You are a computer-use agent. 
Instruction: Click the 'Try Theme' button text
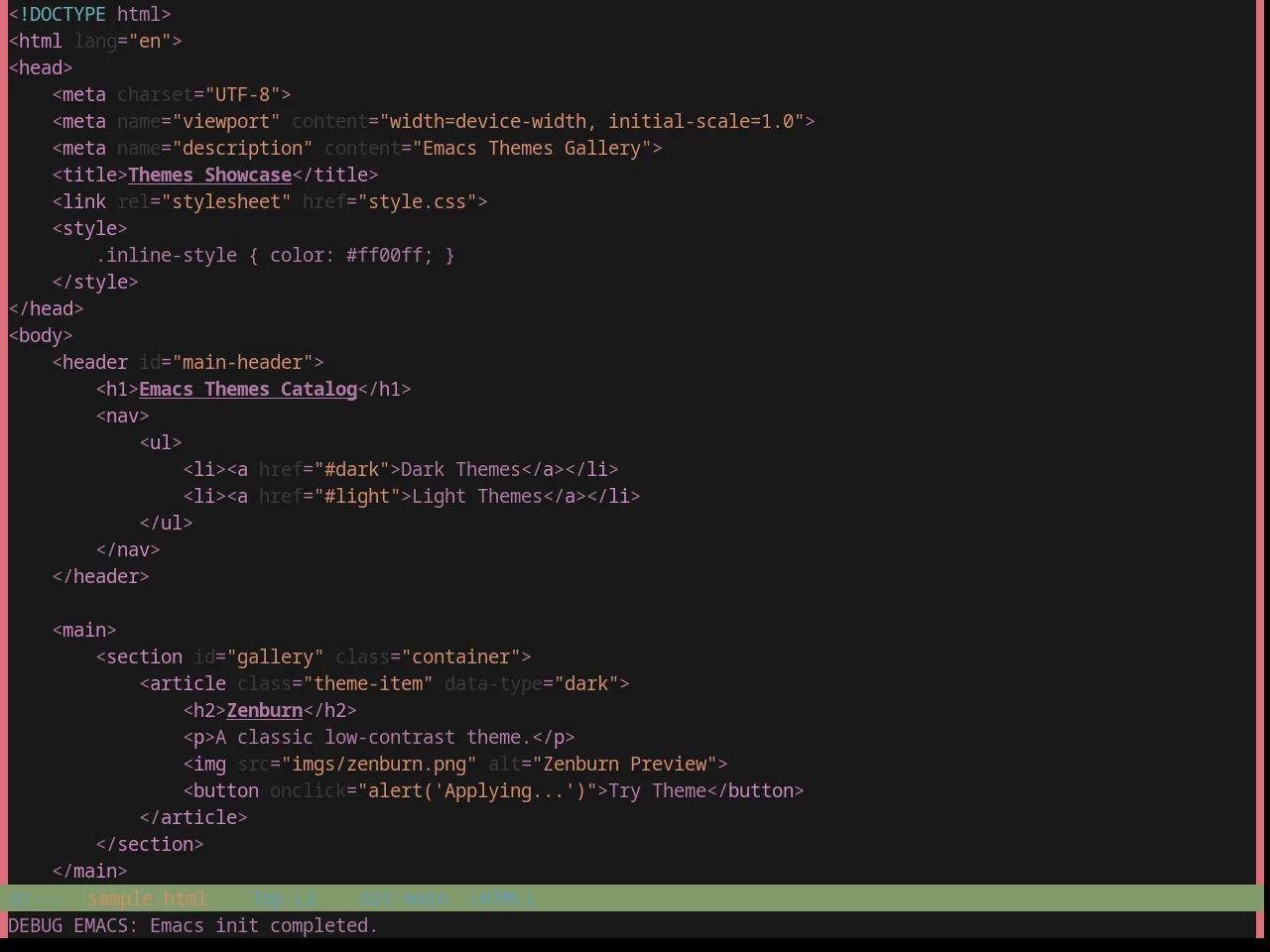[x=657, y=790]
